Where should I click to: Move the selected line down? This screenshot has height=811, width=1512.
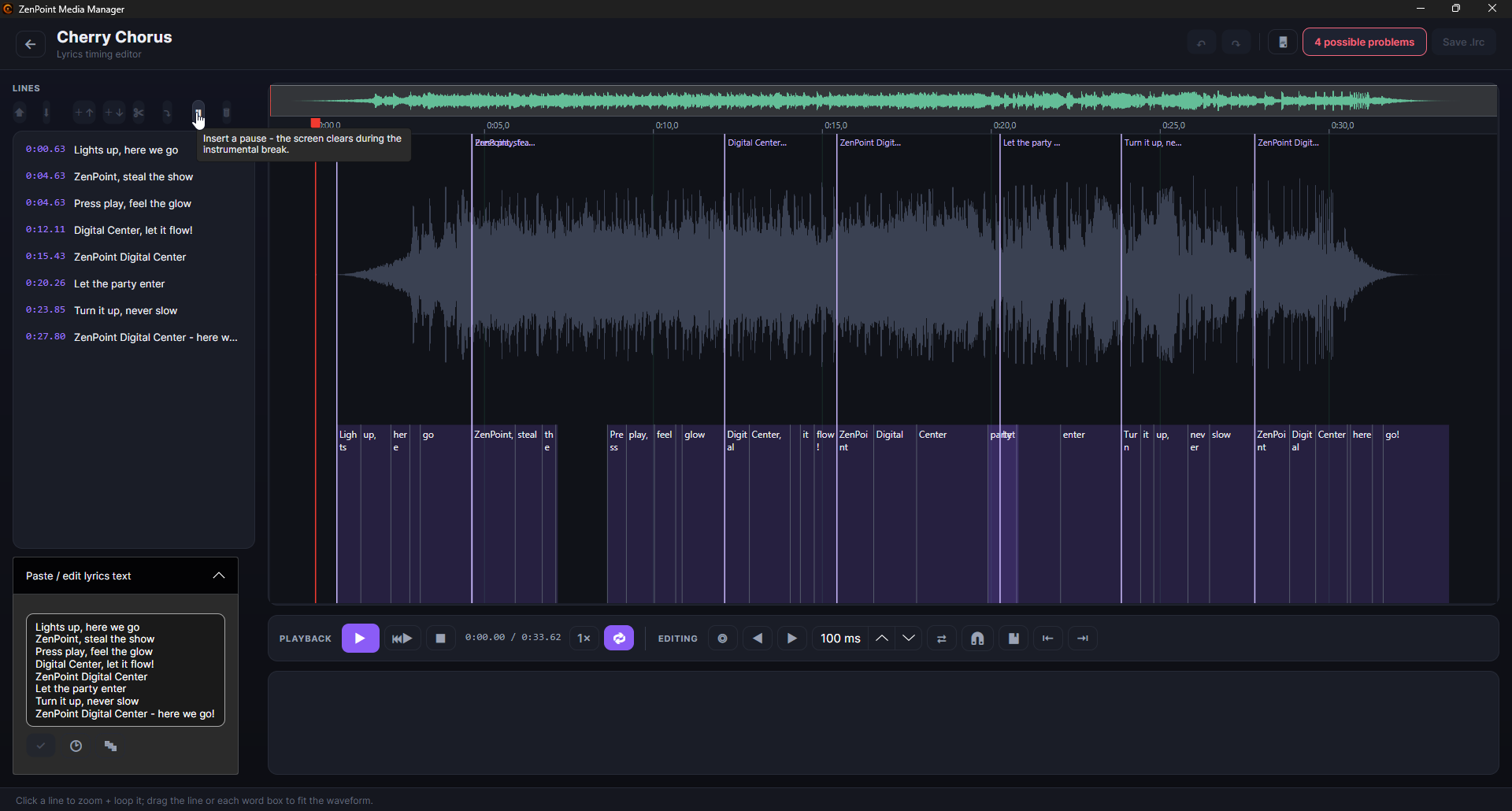click(x=46, y=113)
